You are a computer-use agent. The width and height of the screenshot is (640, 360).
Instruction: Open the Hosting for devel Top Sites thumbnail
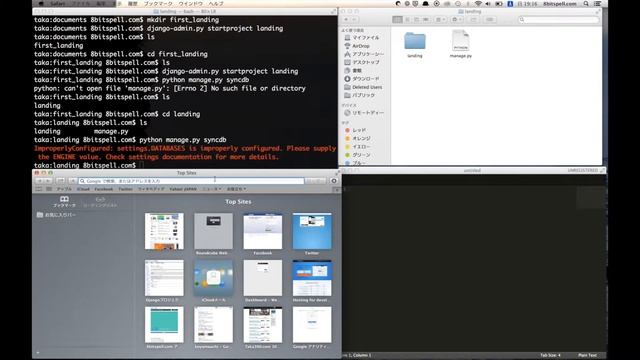tap(312, 278)
